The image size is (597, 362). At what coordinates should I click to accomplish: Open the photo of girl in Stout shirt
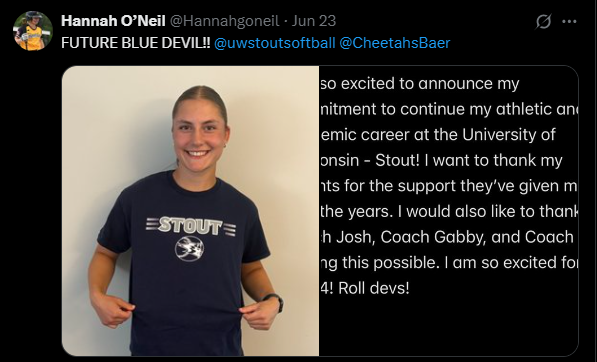pos(190,211)
